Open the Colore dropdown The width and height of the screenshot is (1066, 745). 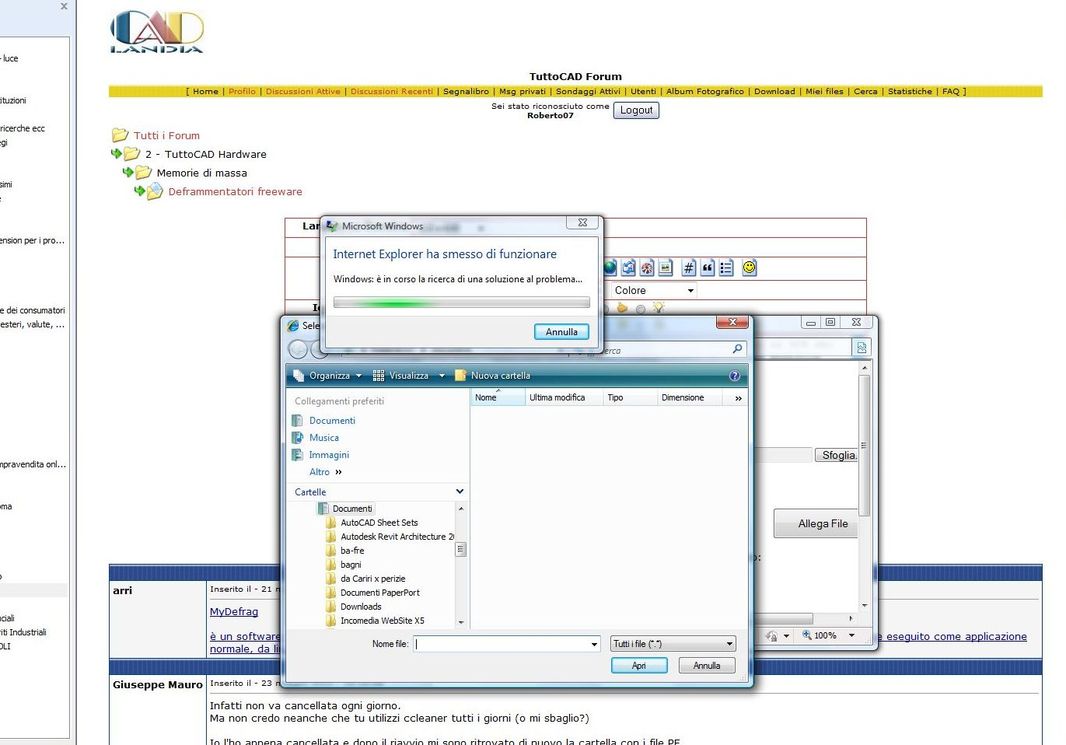(653, 290)
